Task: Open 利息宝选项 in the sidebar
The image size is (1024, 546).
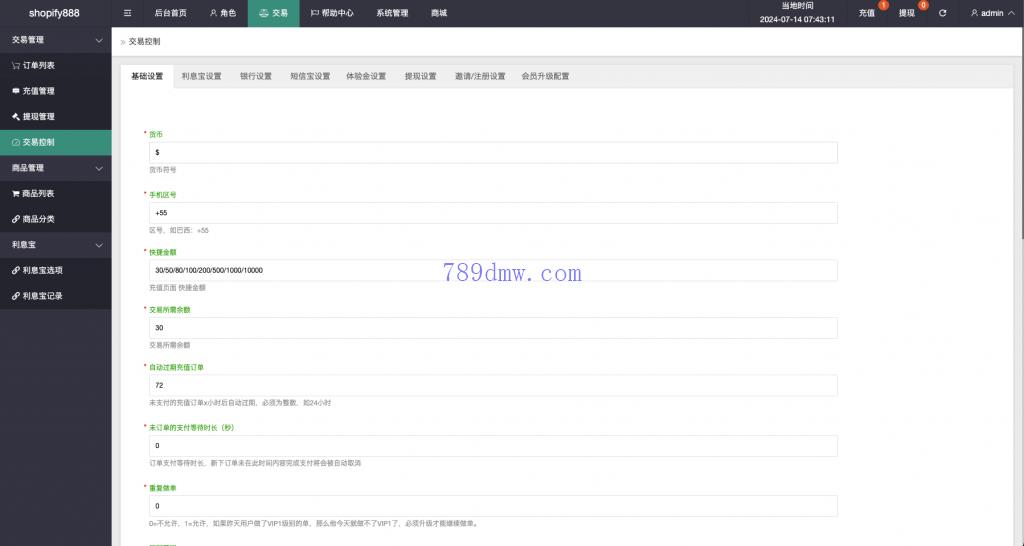Action: pos(42,270)
